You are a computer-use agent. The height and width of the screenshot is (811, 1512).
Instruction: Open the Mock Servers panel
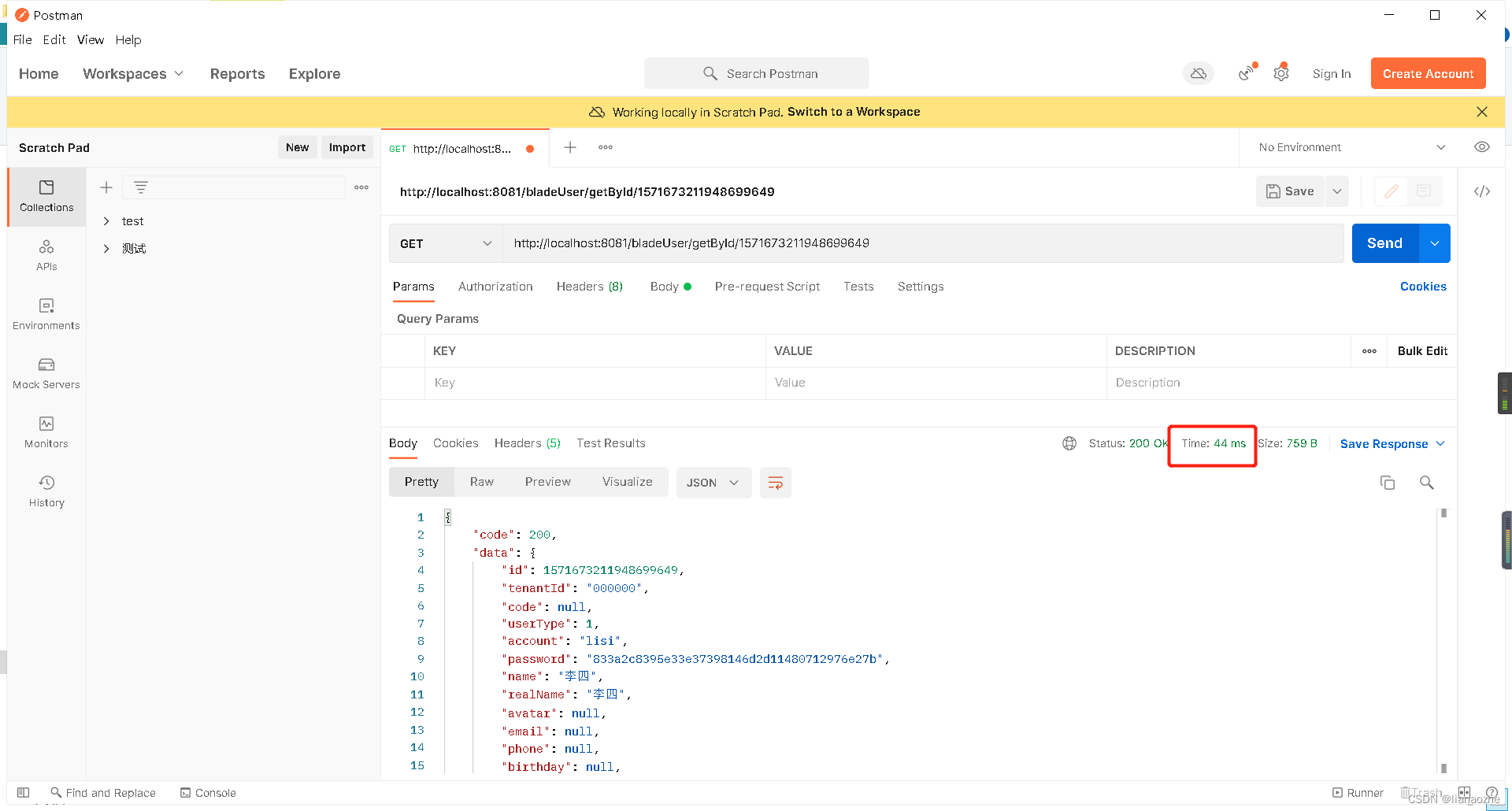point(46,372)
